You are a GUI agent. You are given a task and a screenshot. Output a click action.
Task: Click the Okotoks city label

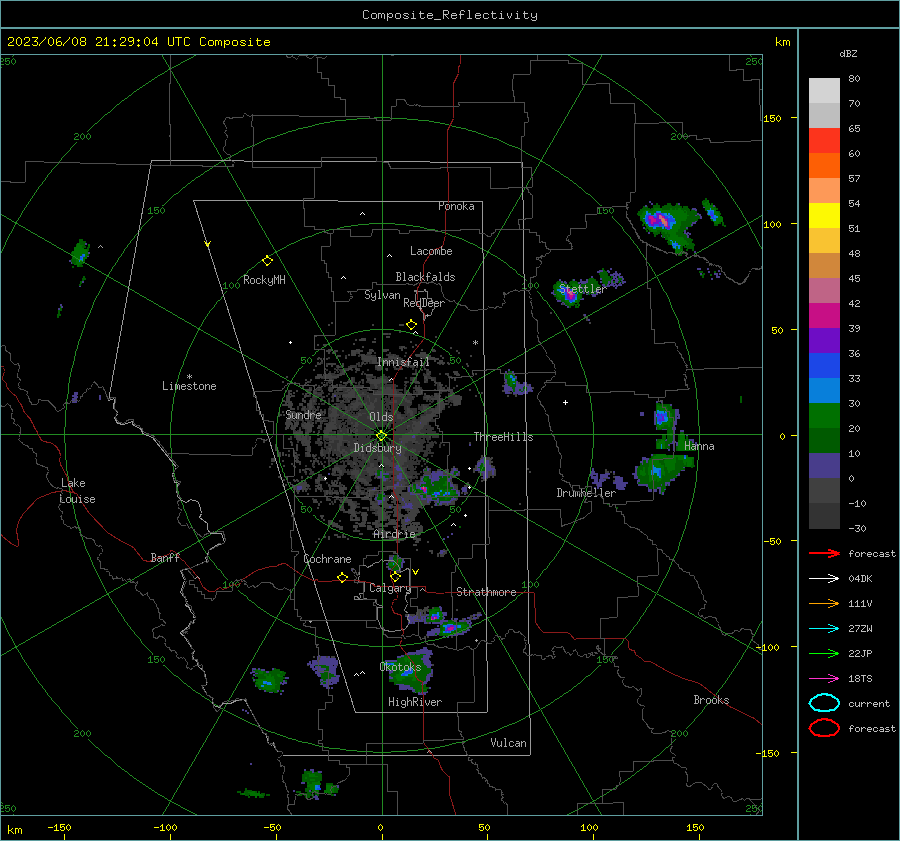[400, 667]
